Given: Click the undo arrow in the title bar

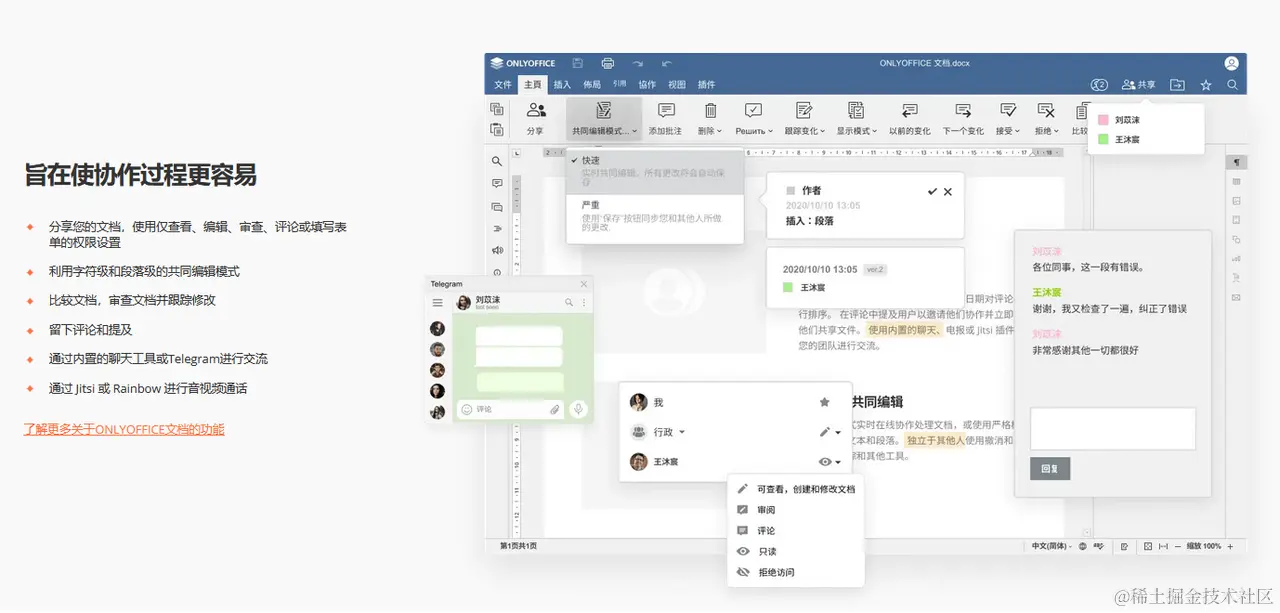Looking at the screenshot, I should 667,63.
